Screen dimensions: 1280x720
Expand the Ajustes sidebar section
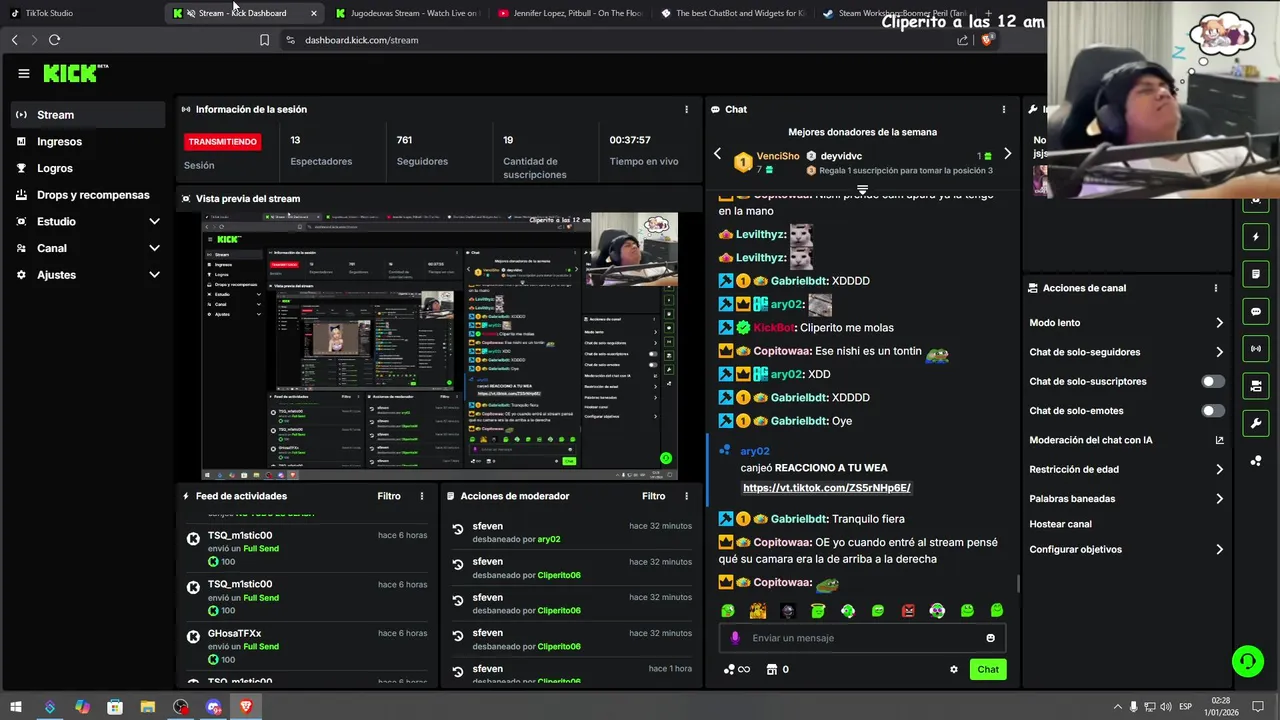tap(88, 274)
